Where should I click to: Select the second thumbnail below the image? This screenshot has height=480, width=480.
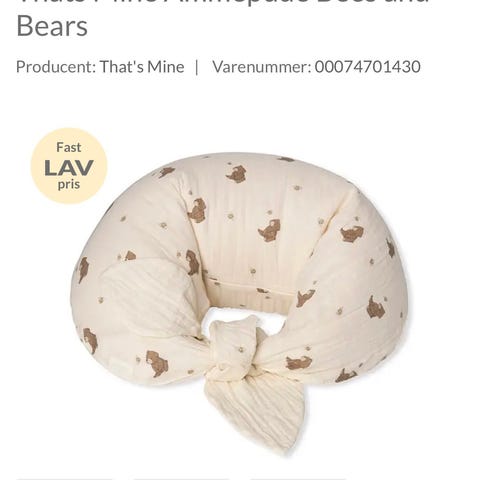pyautogui.click(x=182, y=479)
